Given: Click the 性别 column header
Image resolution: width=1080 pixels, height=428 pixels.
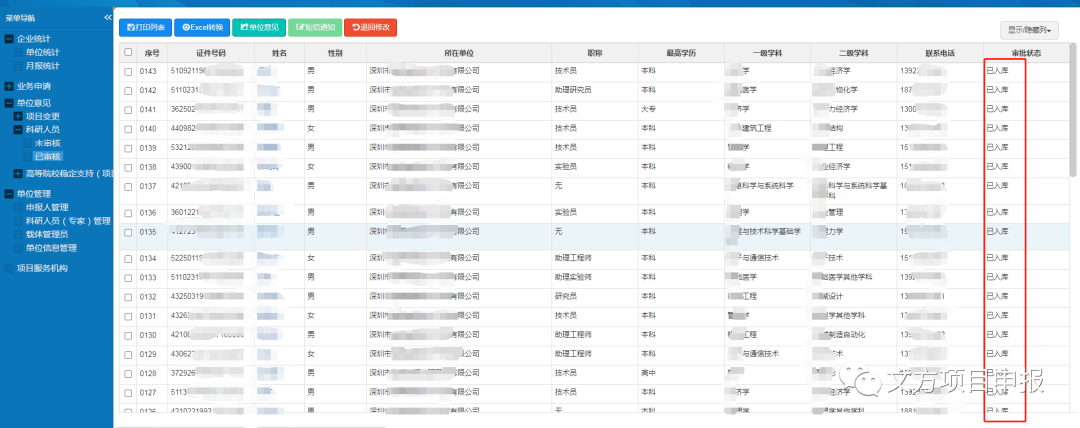Looking at the screenshot, I should [335, 53].
